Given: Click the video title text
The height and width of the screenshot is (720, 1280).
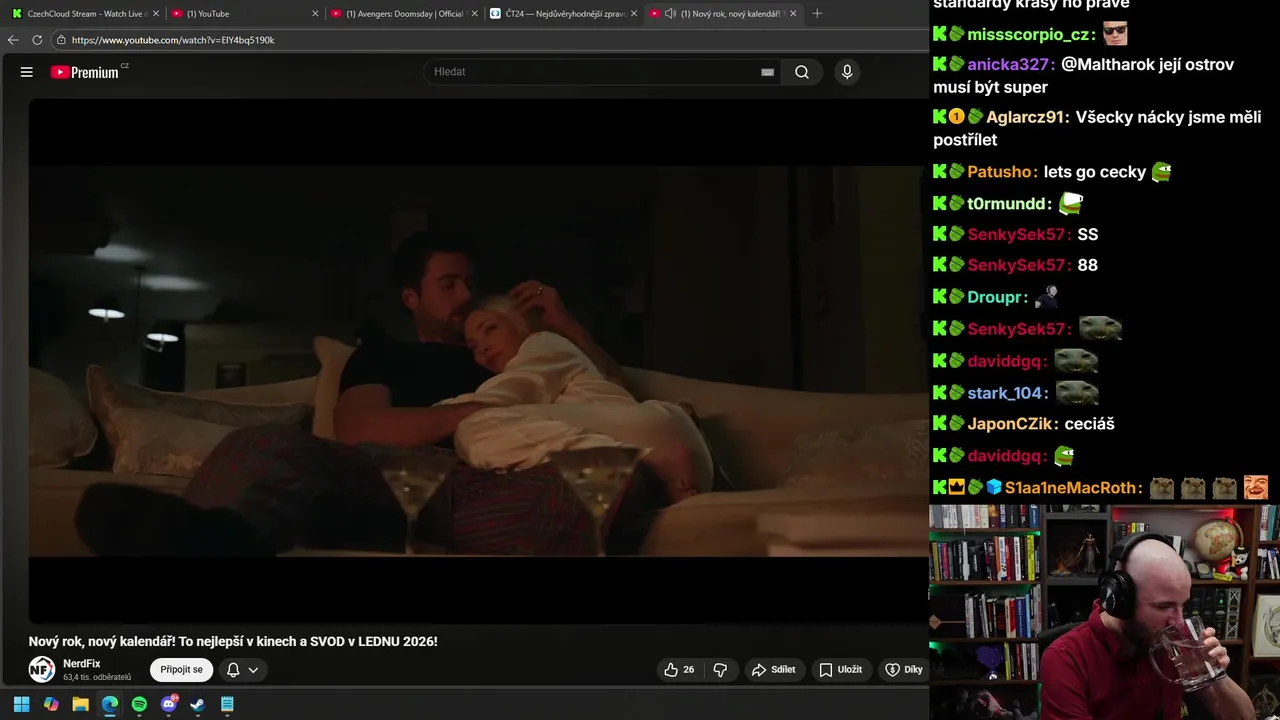Looking at the screenshot, I should [233, 641].
